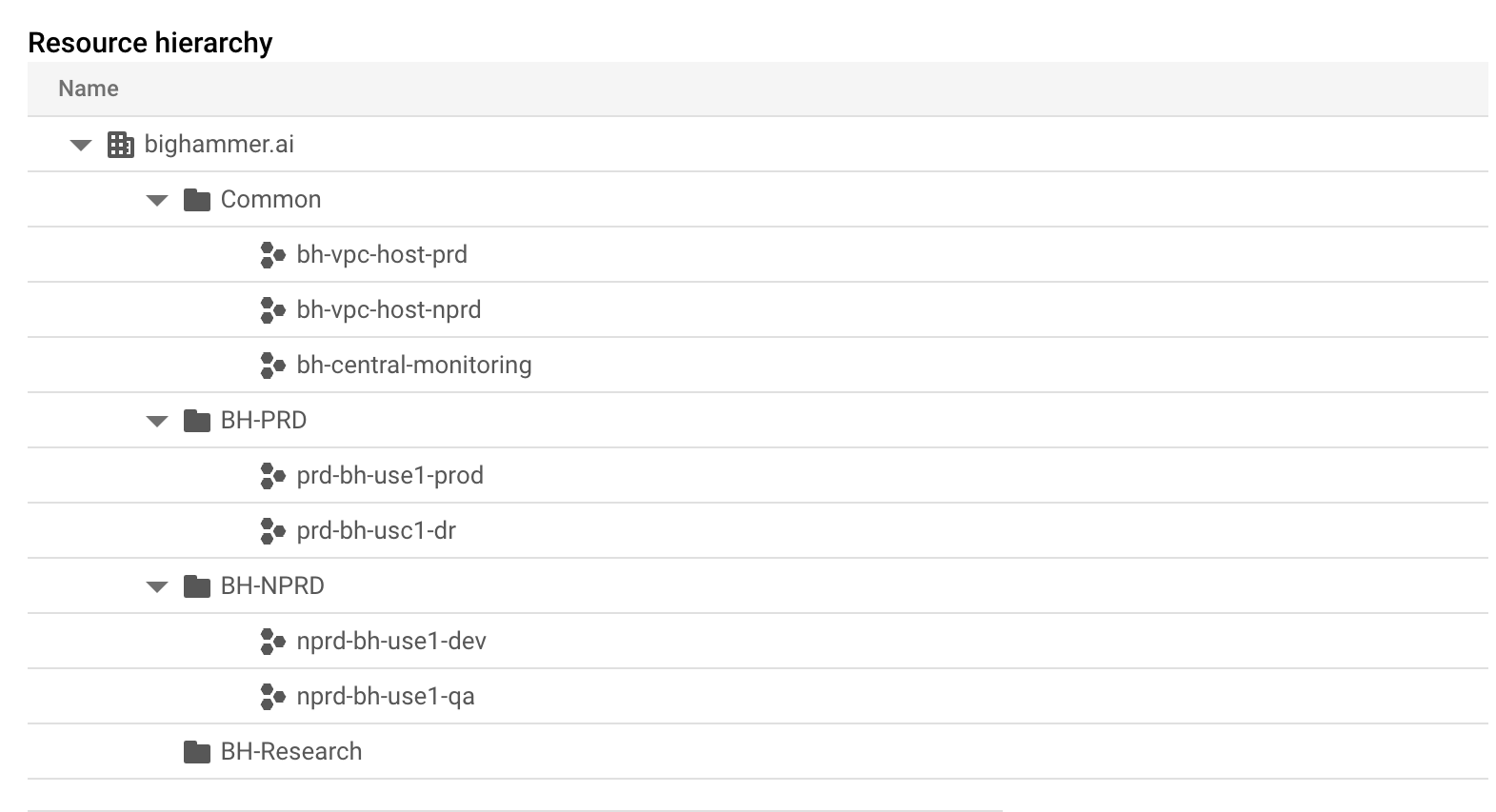Select the prd-bh-use1-prod row
Image resolution: width=1496 pixels, height=812 pixels.
point(390,475)
